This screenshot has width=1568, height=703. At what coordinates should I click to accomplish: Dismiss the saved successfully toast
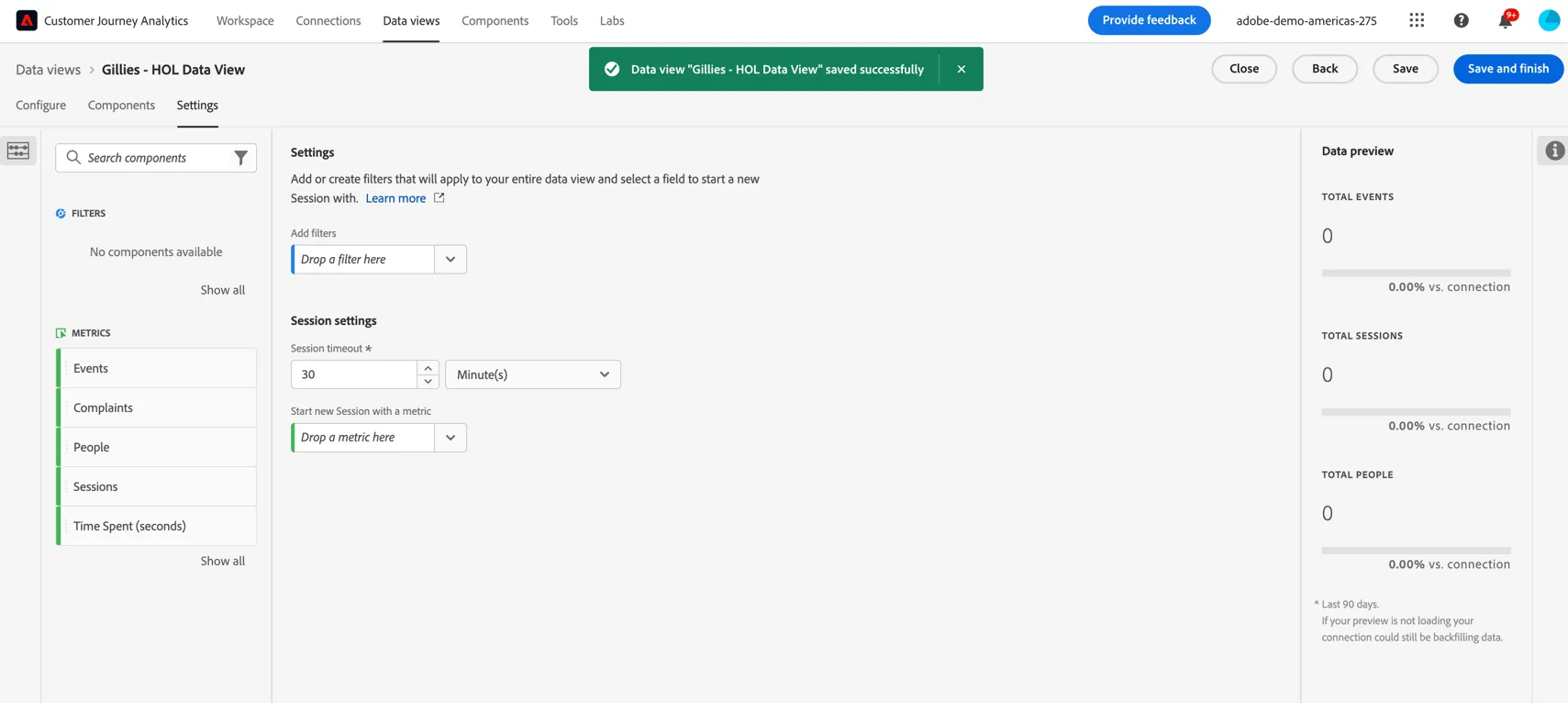click(961, 69)
